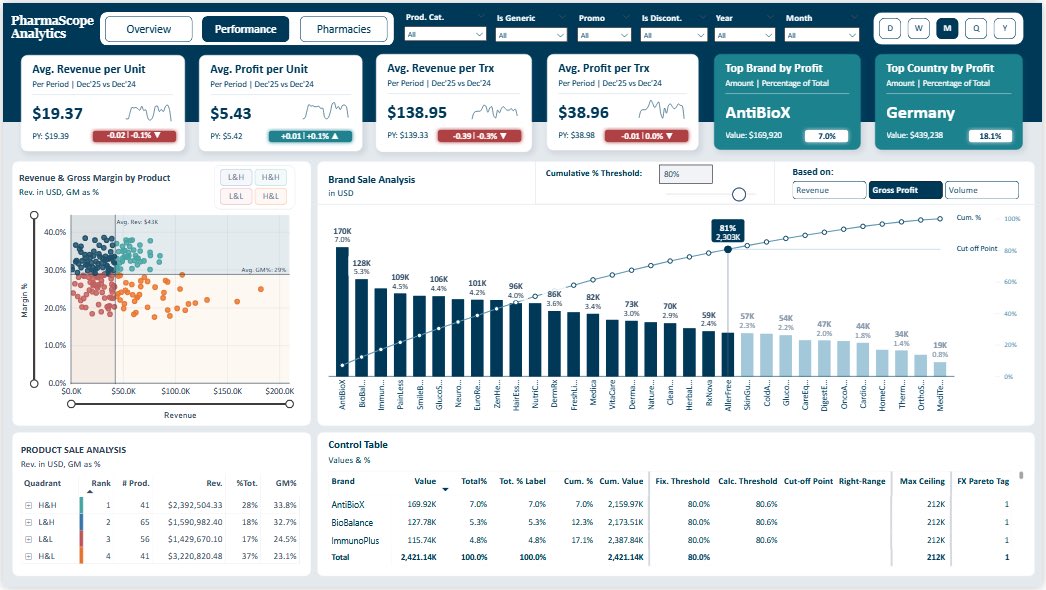Click the $2,392,504.33 revenue cell
The width and height of the screenshot is (1046, 590).
click(195, 505)
